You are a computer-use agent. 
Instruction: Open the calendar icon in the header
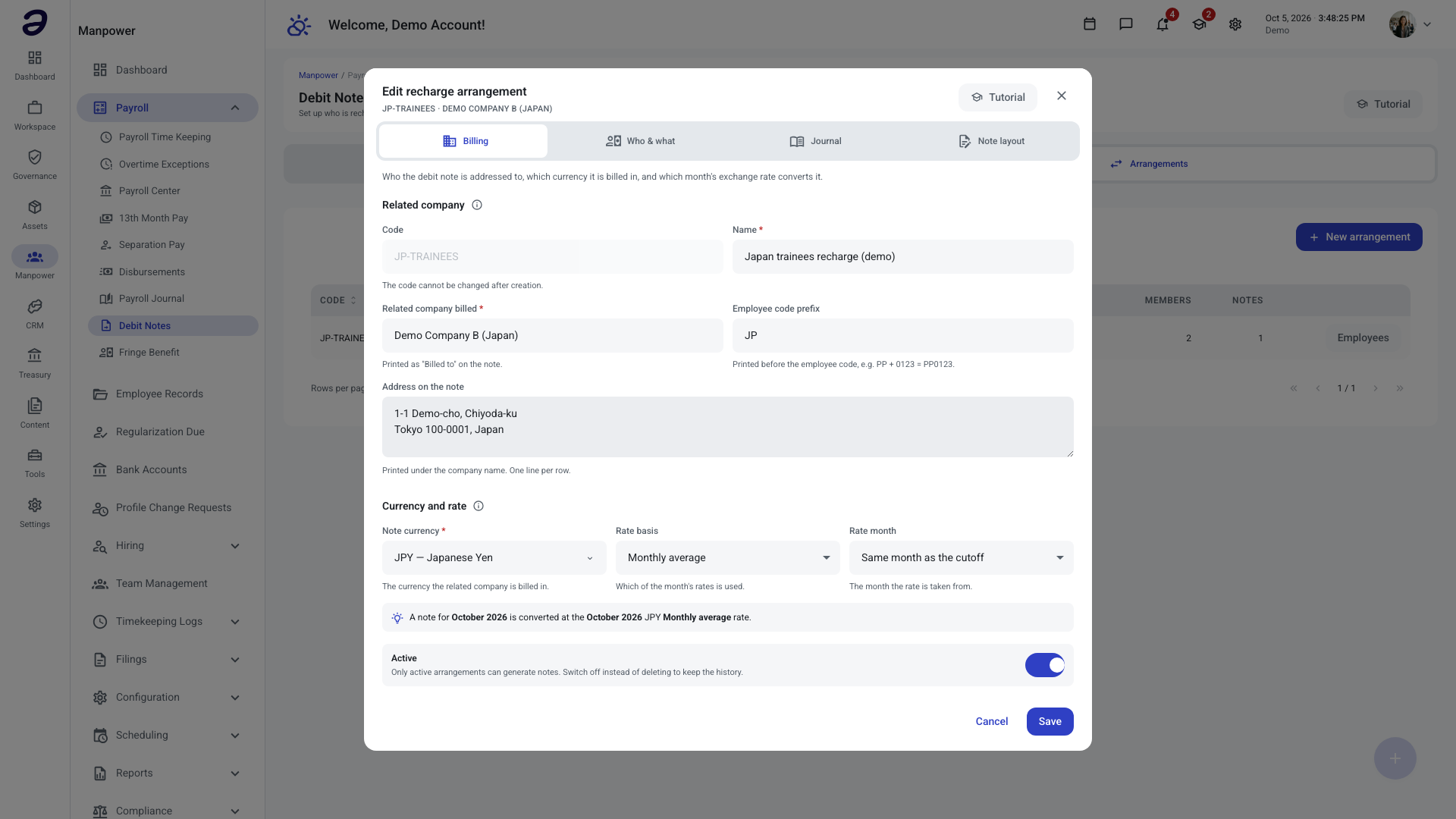1090,24
